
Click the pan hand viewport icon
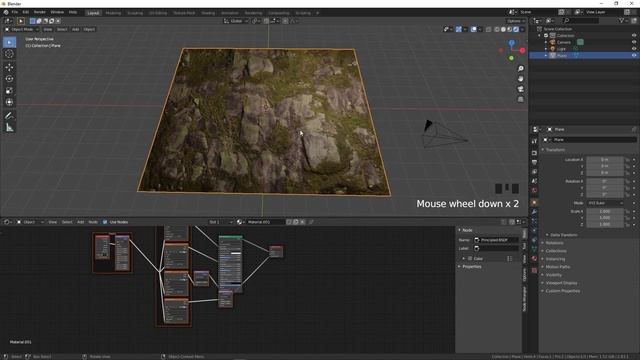click(520, 79)
